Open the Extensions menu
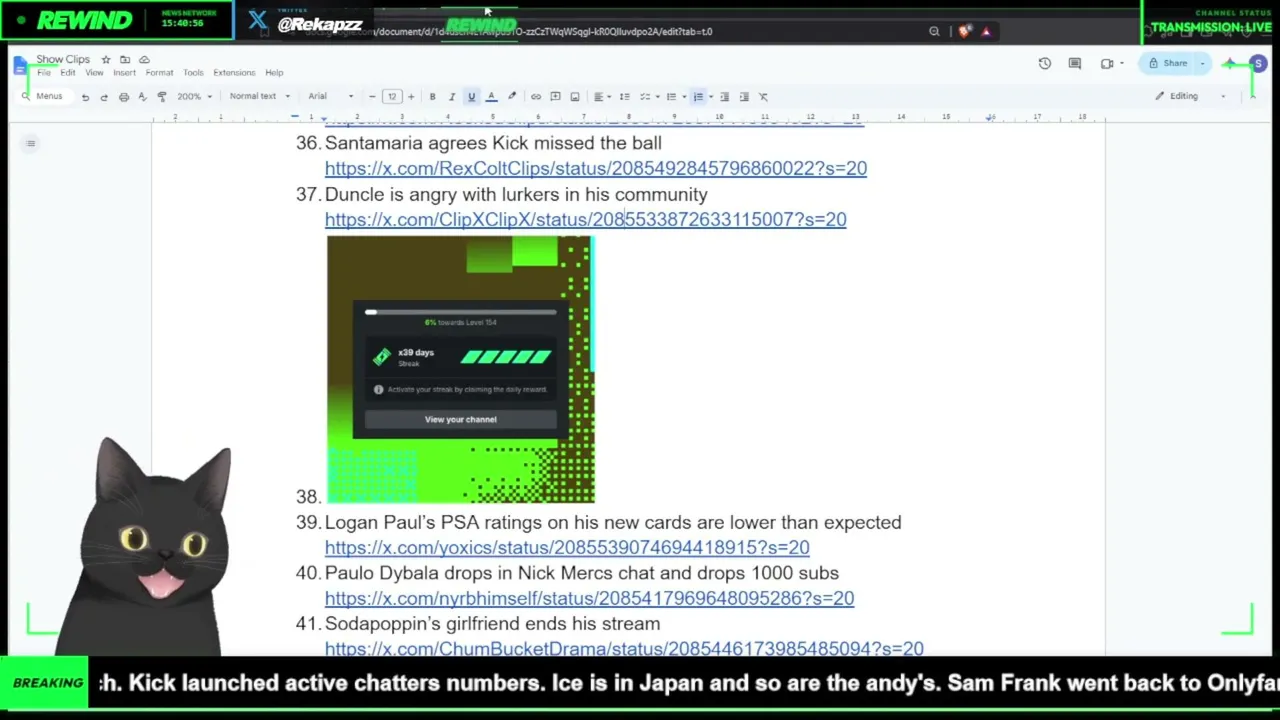Viewport: 1280px width, 720px height. tap(234, 73)
